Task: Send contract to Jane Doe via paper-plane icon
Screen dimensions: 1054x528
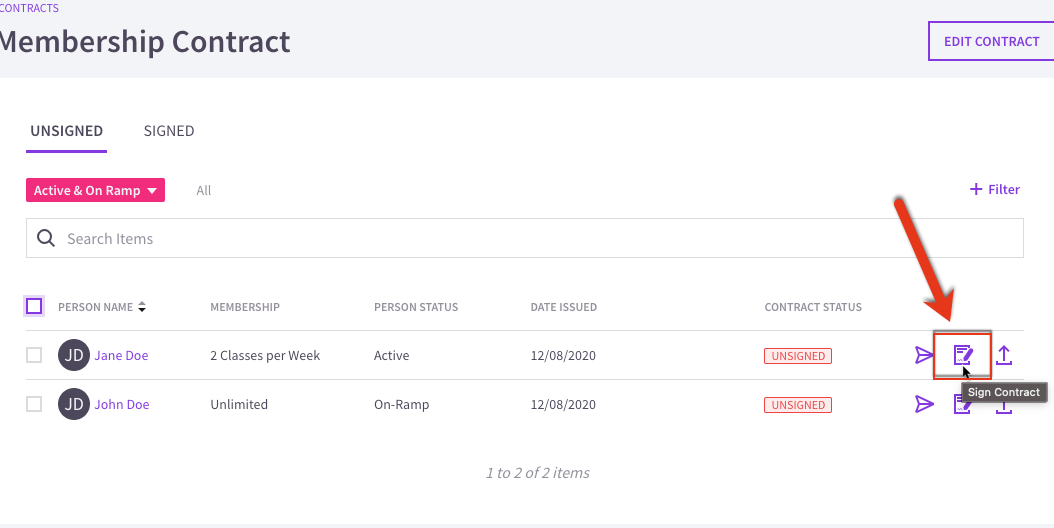Action: (x=924, y=355)
